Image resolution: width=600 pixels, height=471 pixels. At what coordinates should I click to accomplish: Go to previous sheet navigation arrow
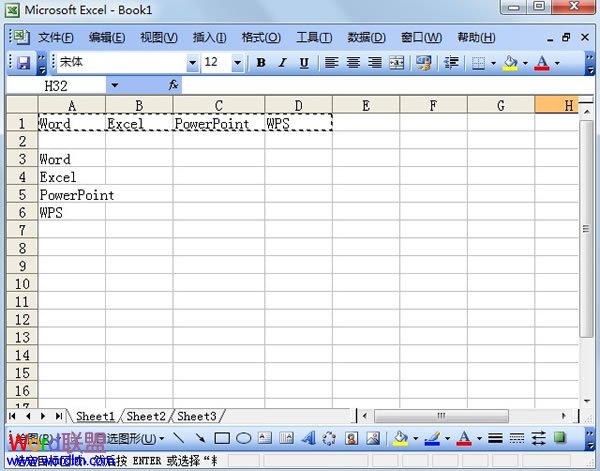[x=28, y=416]
